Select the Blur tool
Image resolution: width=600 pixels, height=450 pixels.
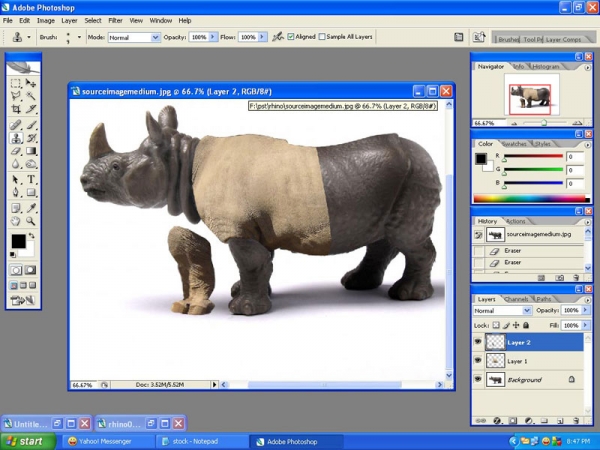(16, 164)
